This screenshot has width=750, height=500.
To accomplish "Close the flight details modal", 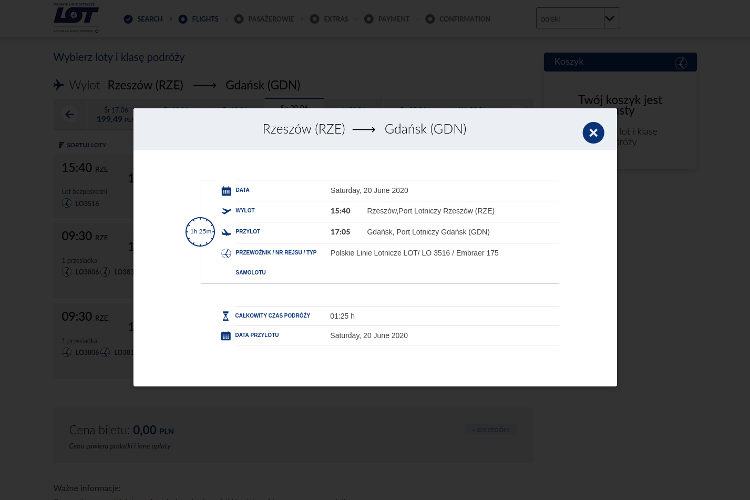I will (593, 133).
